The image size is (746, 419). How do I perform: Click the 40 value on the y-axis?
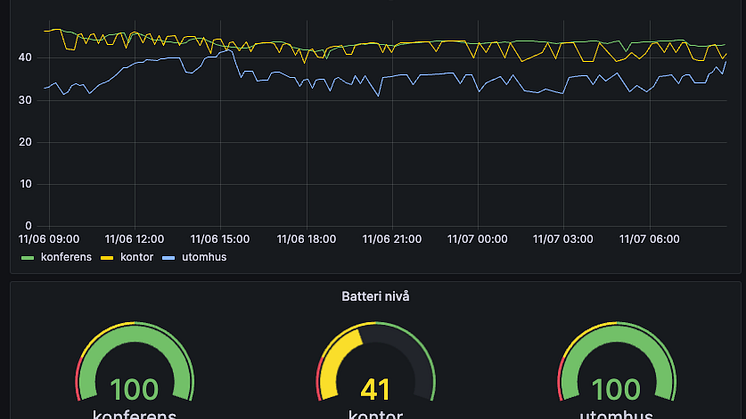[25, 58]
